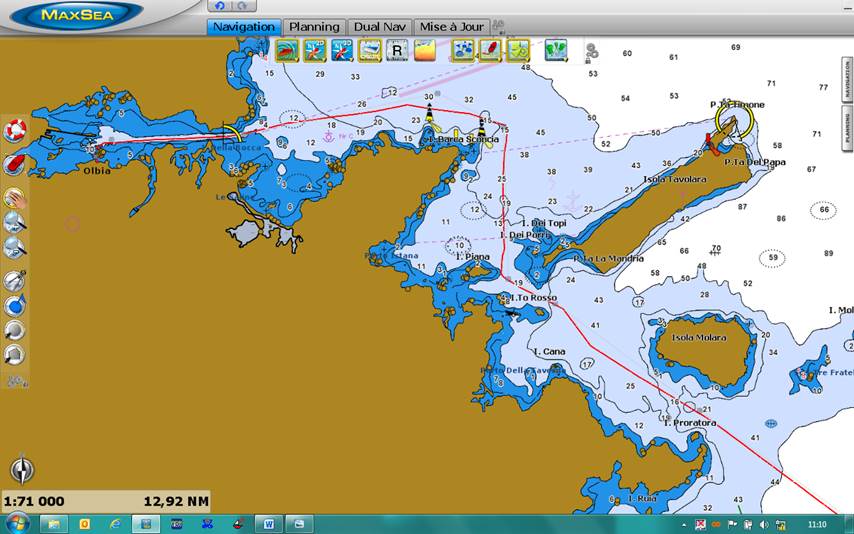Open the Dual Nav tab
The width and height of the screenshot is (854, 534).
tap(379, 27)
